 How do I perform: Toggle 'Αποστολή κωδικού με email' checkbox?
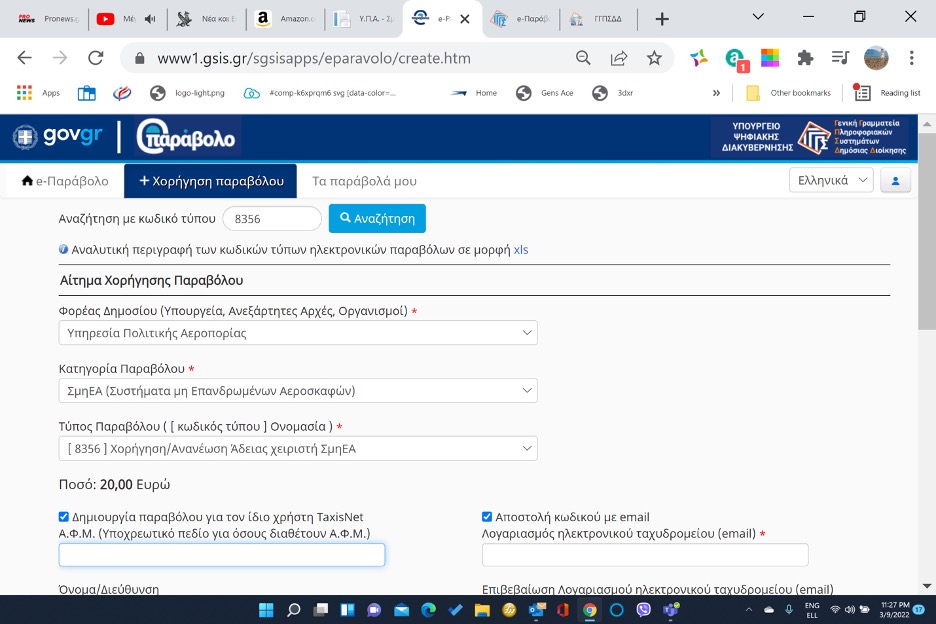click(x=487, y=517)
